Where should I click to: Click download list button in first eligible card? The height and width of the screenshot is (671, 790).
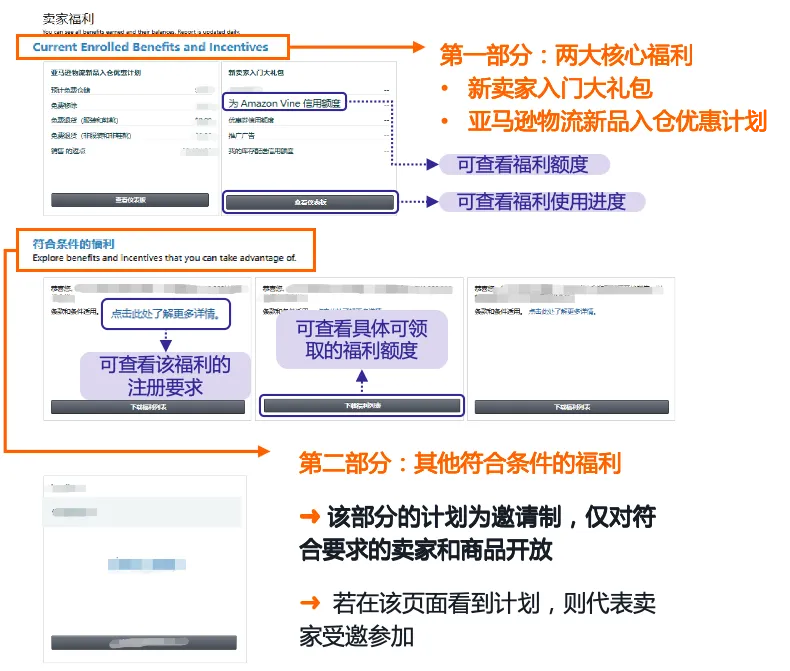[x=148, y=407]
